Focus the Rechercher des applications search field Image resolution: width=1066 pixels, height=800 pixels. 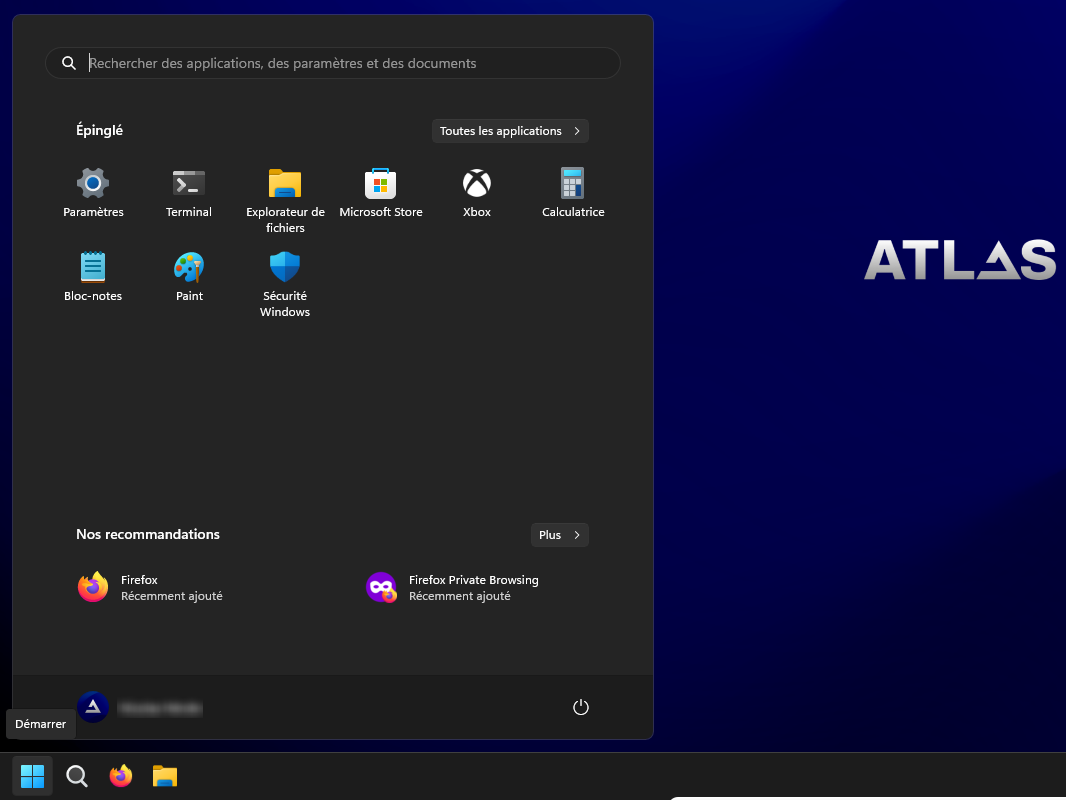[332, 63]
